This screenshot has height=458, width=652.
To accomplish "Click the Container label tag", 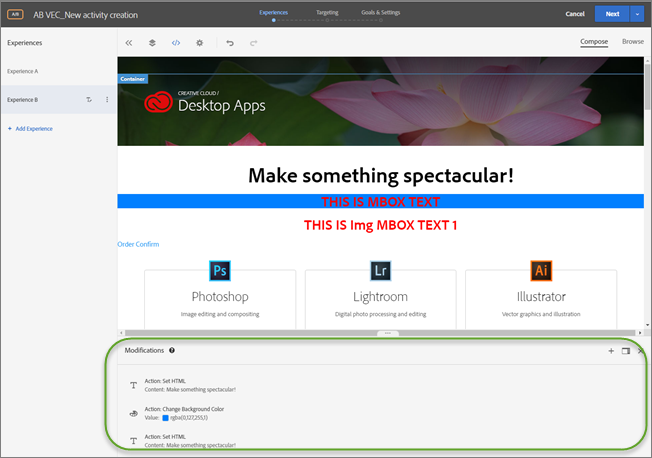I will (133, 79).
